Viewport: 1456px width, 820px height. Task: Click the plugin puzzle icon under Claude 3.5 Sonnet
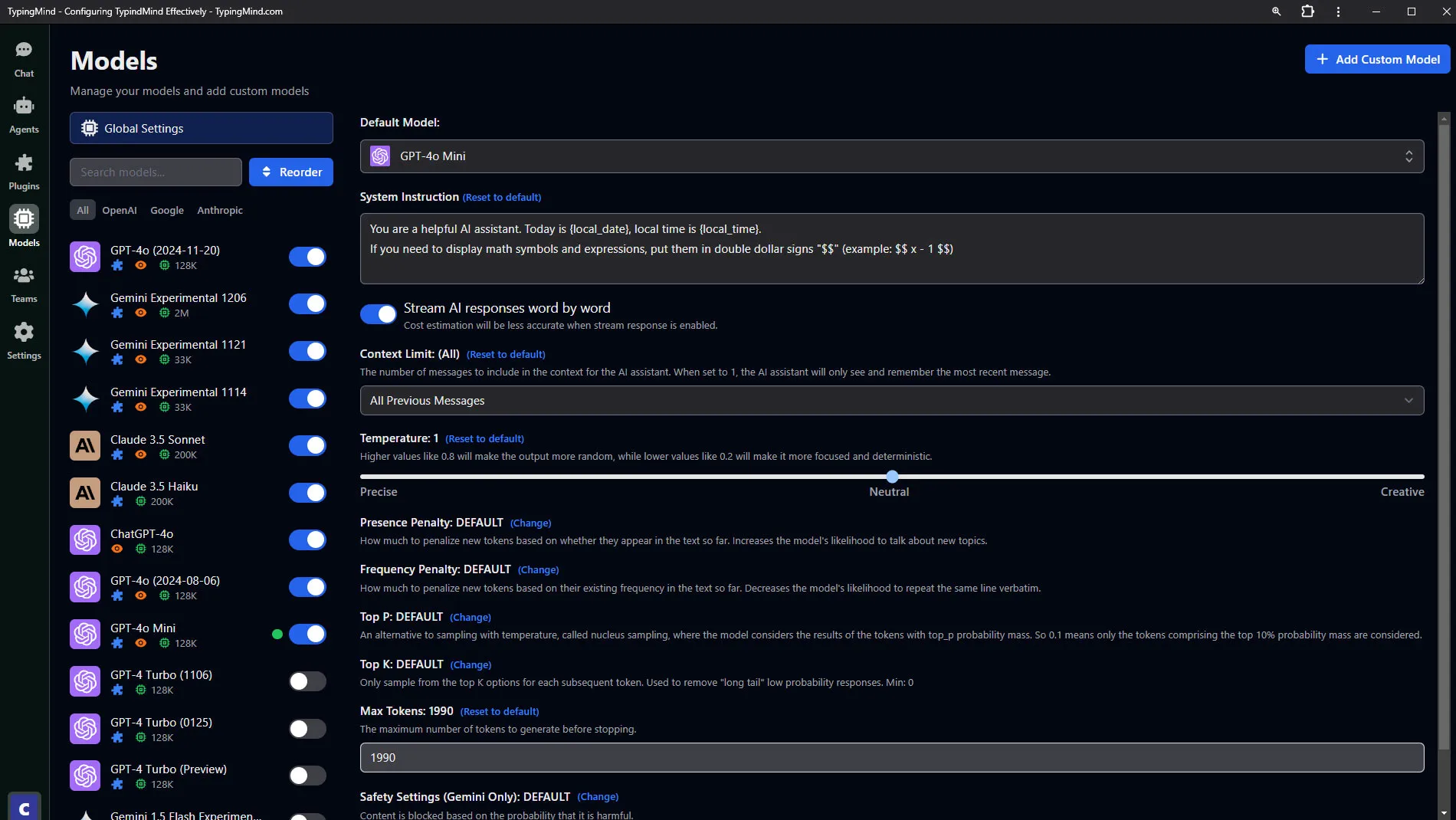point(116,454)
